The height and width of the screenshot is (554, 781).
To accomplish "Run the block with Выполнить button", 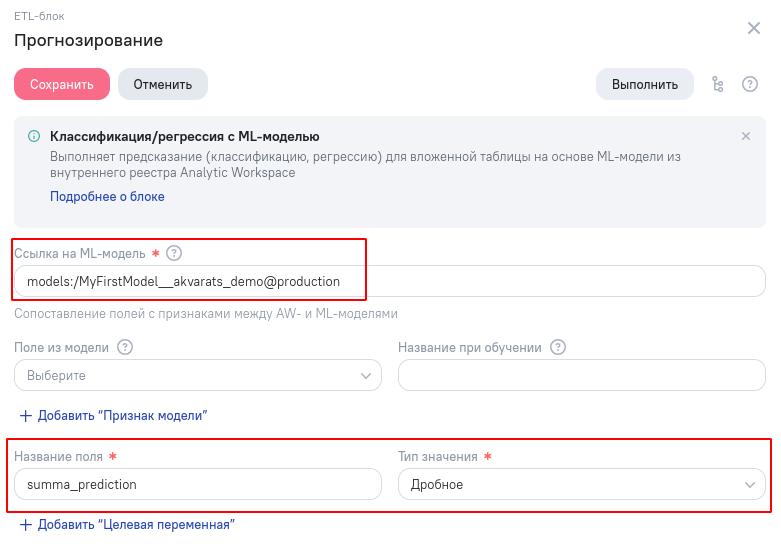I will pos(645,84).
